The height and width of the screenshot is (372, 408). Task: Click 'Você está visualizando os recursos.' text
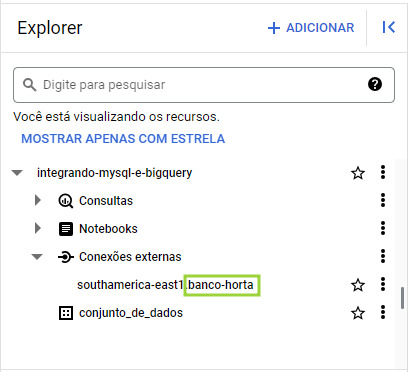(x=116, y=117)
